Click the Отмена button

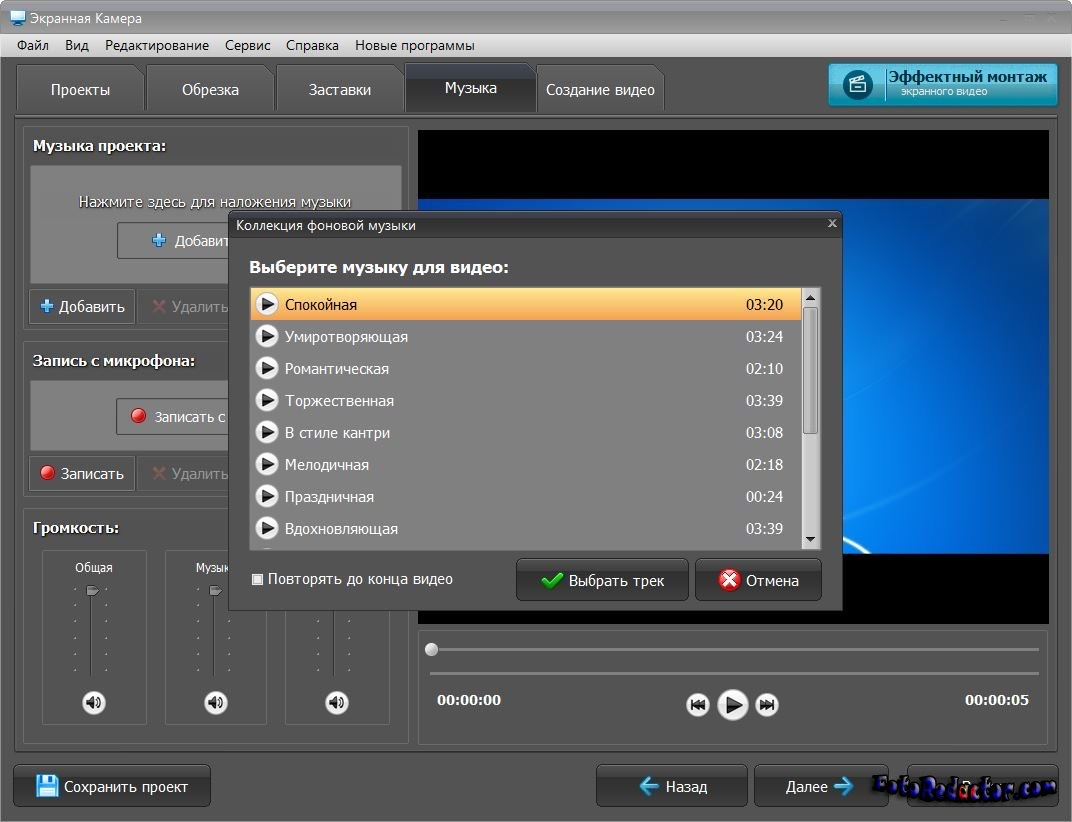(758, 580)
